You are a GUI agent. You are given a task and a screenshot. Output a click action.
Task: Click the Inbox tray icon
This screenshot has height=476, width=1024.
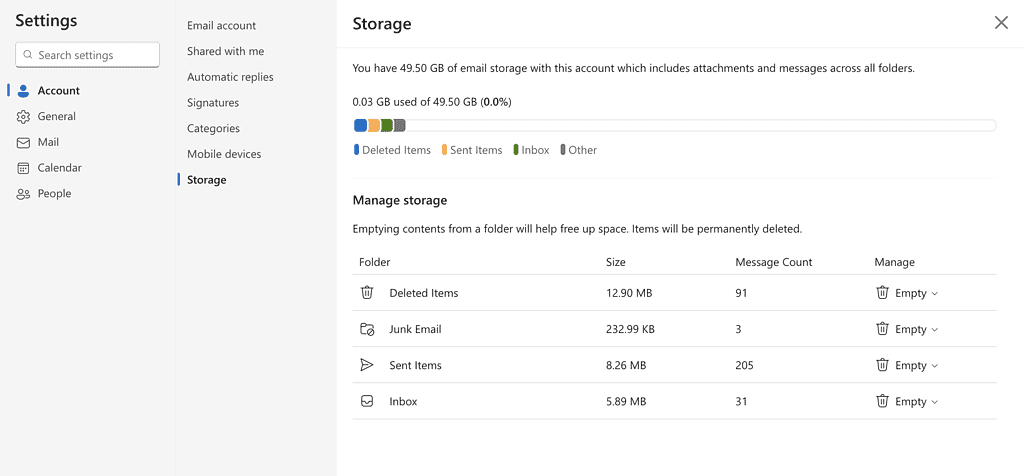click(x=367, y=402)
